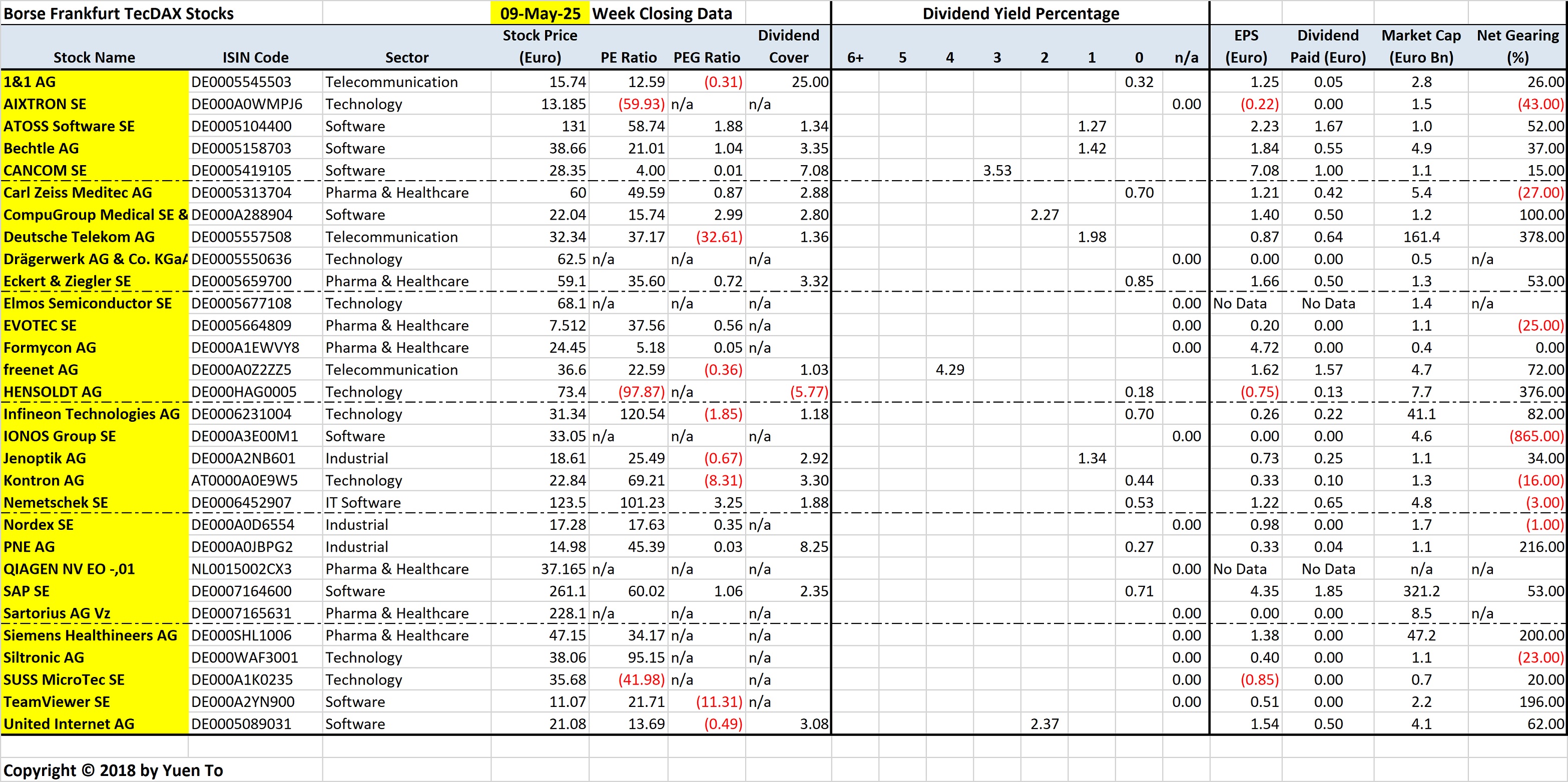This screenshot has width=1568, height=782.
Task: Select the 'PE Ratio' column header
Action: [x=629, y=57]
